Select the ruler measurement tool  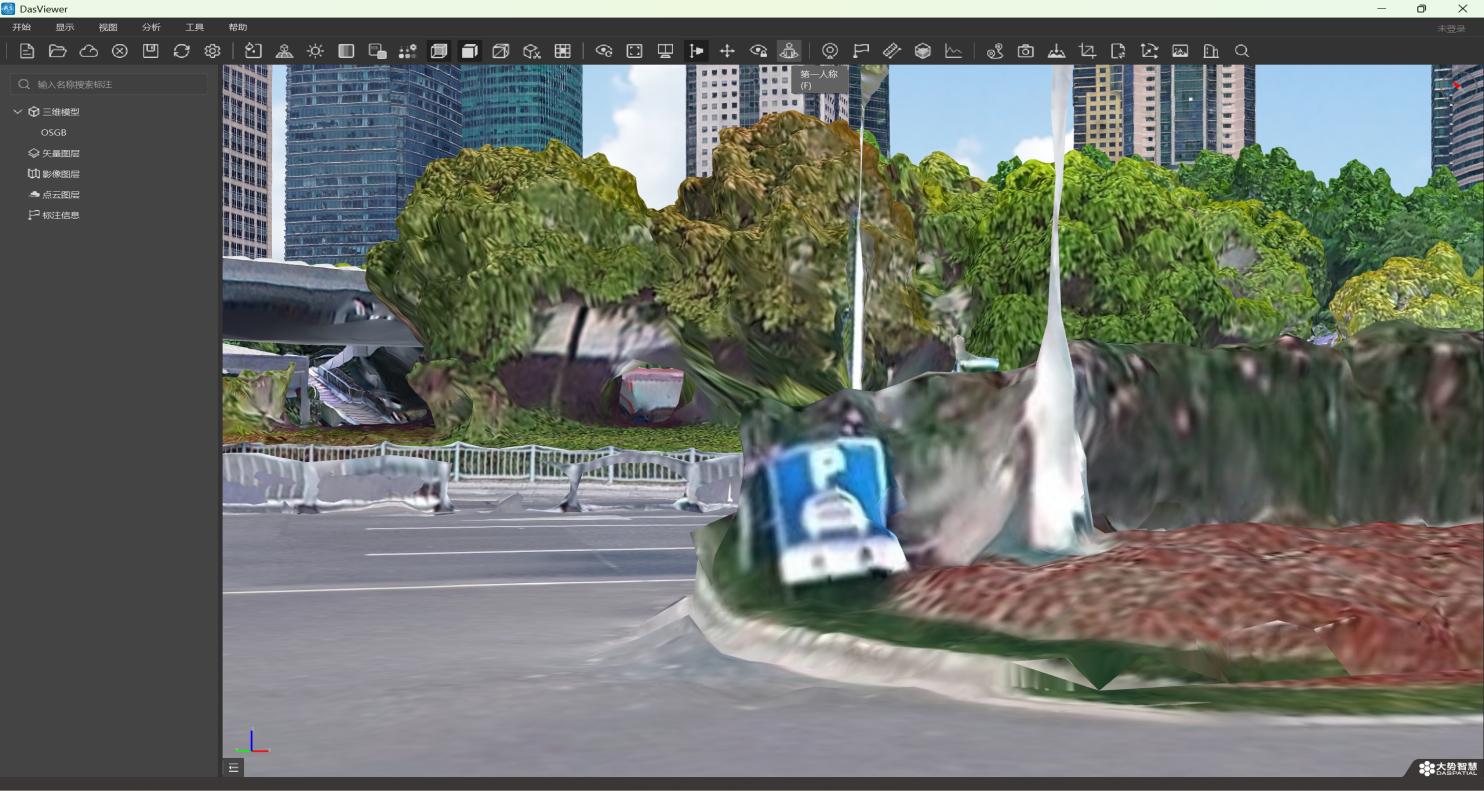pos(892,51)
